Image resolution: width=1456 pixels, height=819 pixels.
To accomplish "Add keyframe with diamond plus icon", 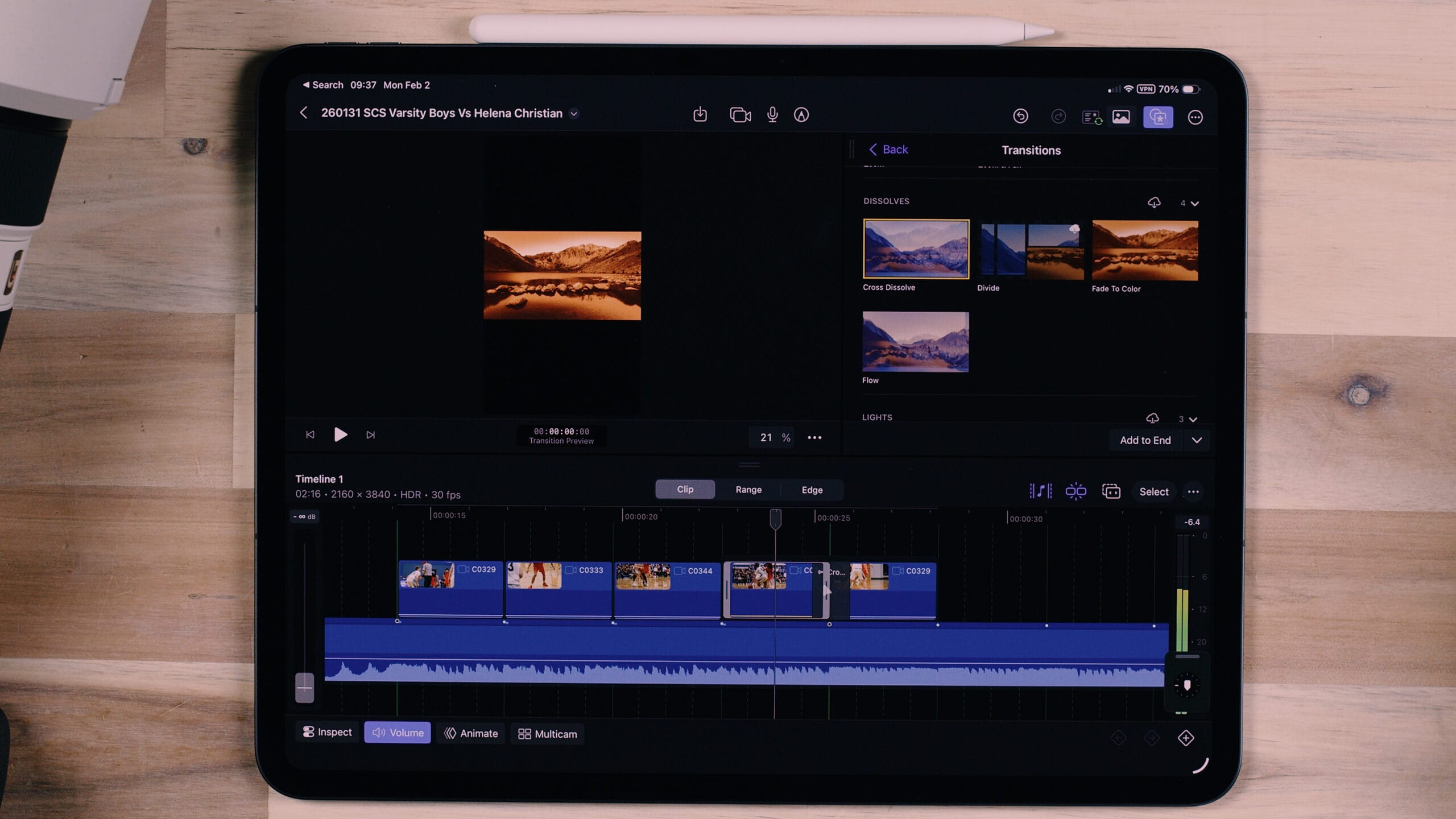I will coord(1186,738).
